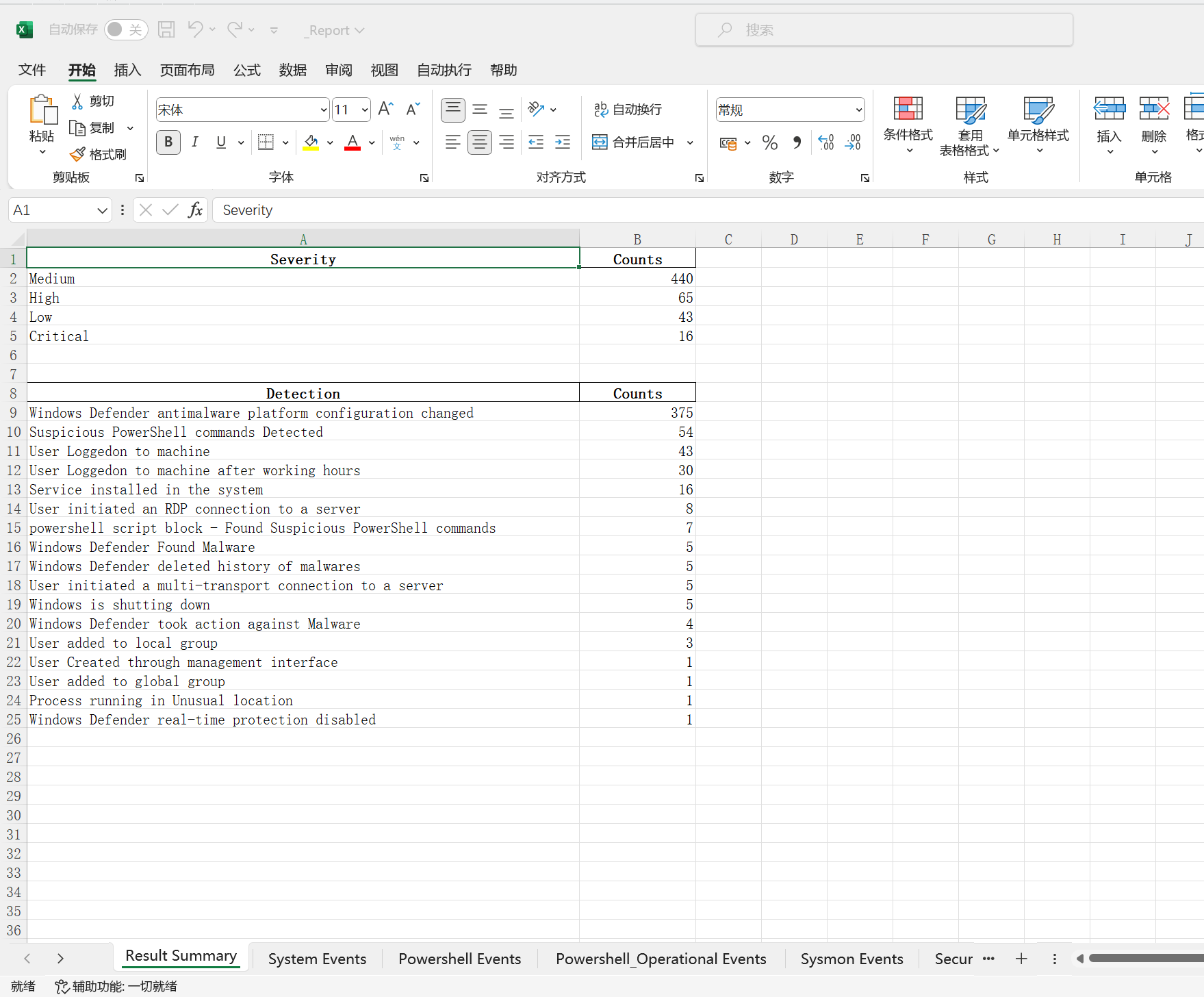This screenshot has height=997, width=1204.
Task: Click the insert function fx icon
Action: coord(195,210)
